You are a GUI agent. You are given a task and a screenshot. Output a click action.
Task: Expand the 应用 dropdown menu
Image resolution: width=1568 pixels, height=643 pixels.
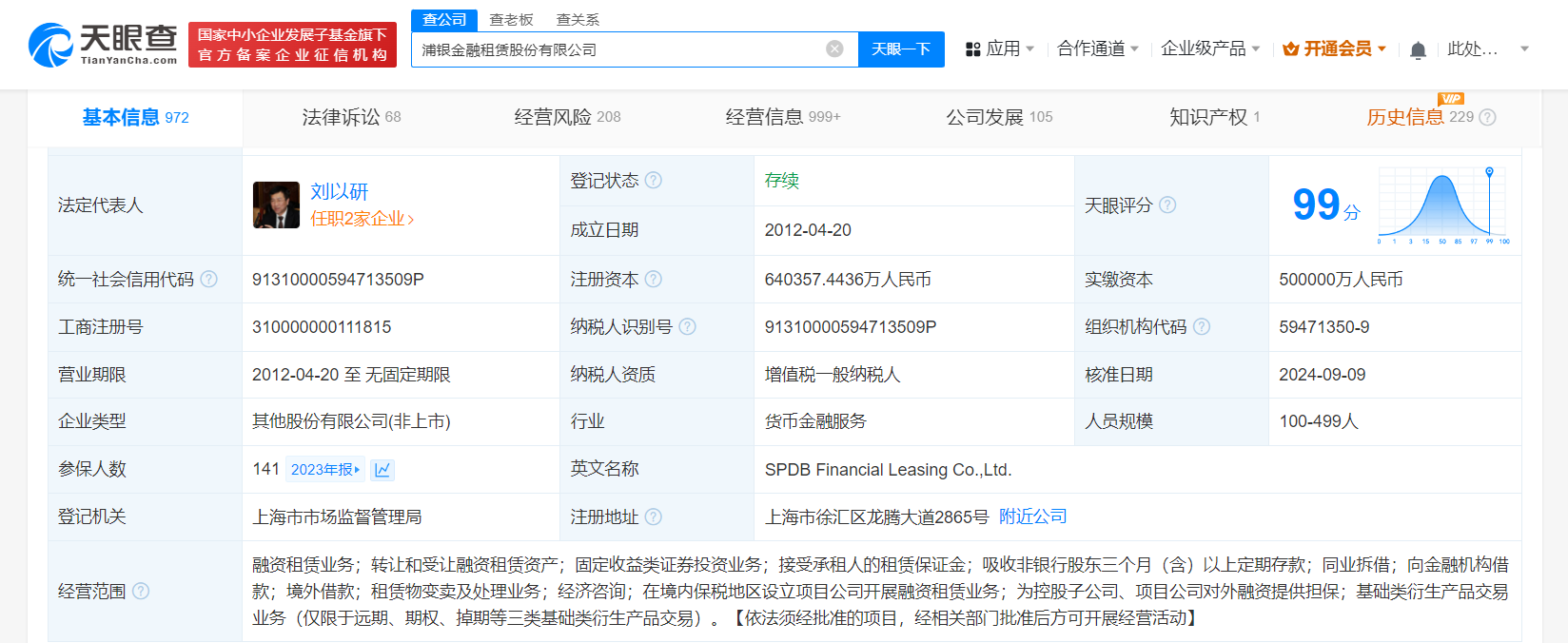[1000, 49]
